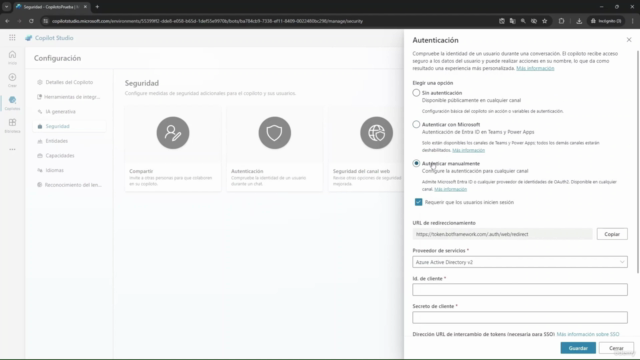
Task: Click the bookmark star in address bar
Action: pyautogui.click(x=544, y=21)
